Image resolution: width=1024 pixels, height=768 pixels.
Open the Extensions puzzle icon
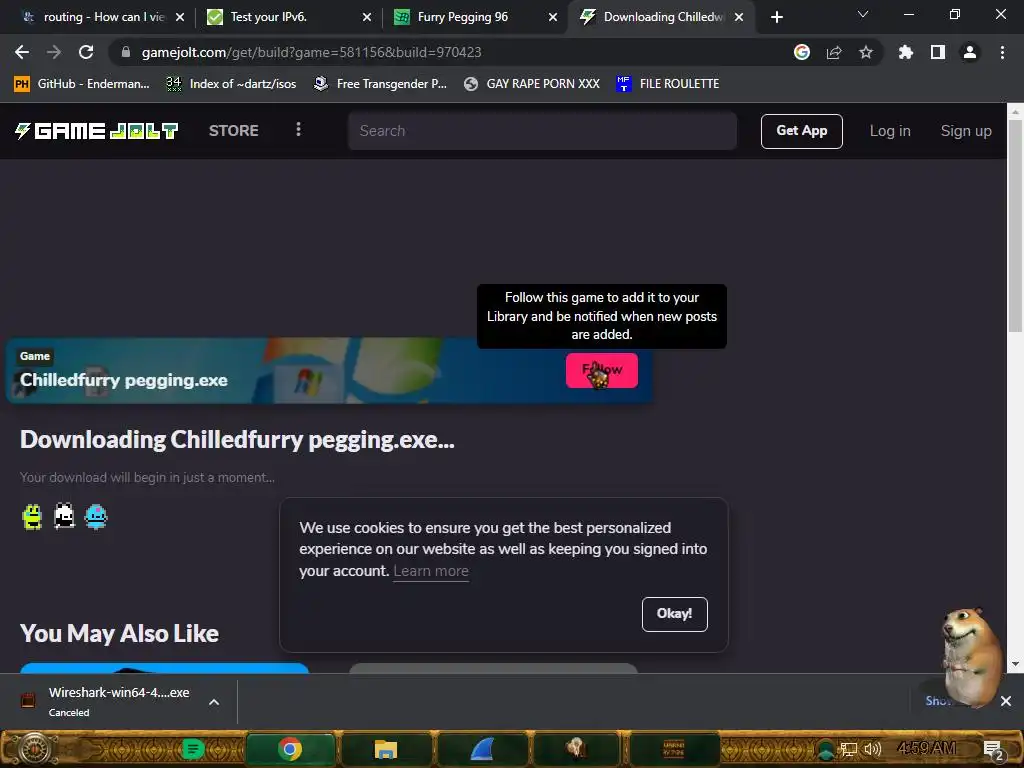[x=906, y=52]
